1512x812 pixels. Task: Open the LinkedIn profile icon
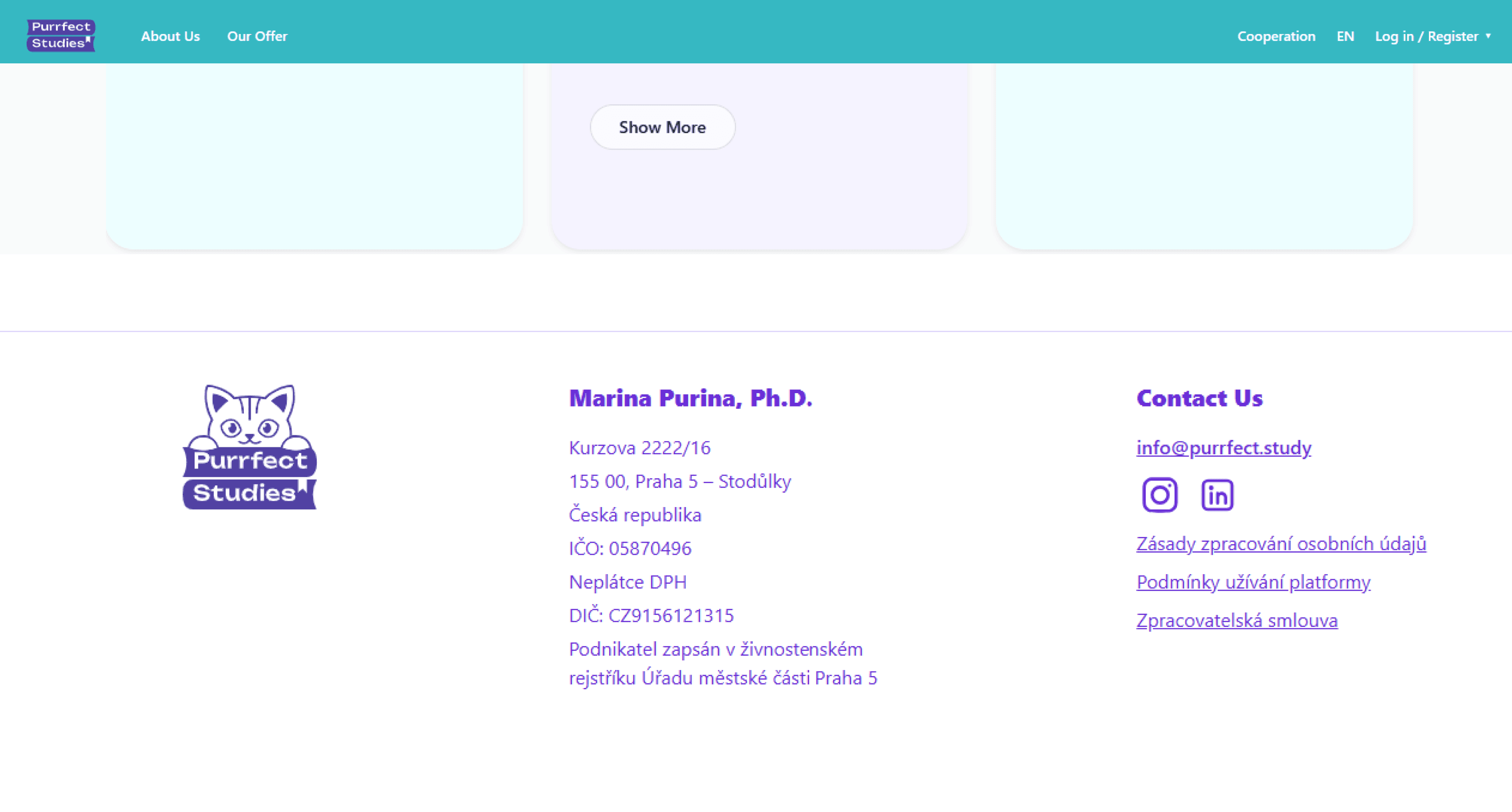(x=1217, y=495)
